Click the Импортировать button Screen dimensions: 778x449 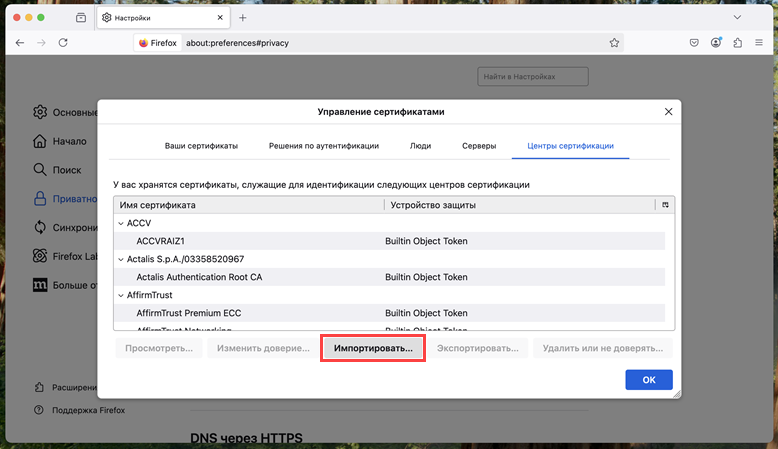click(x=373, y=348)
